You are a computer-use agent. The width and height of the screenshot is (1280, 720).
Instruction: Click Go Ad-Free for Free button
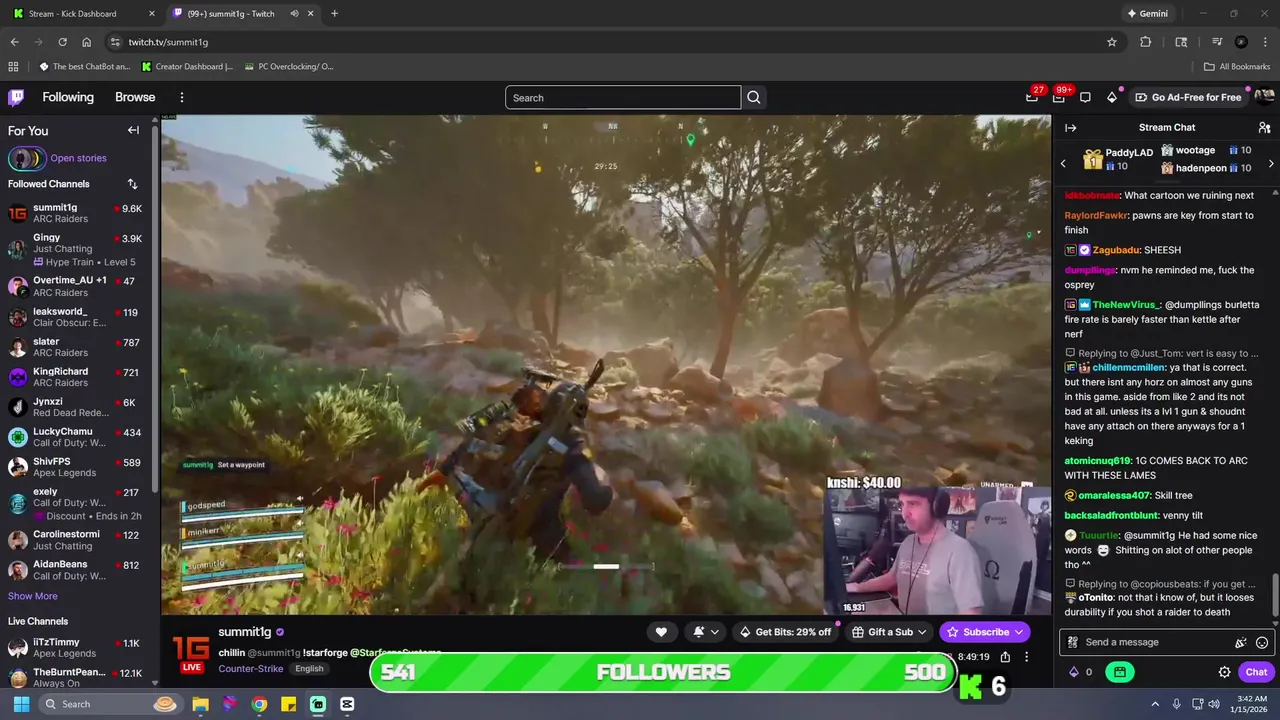tap(1187, 97)
